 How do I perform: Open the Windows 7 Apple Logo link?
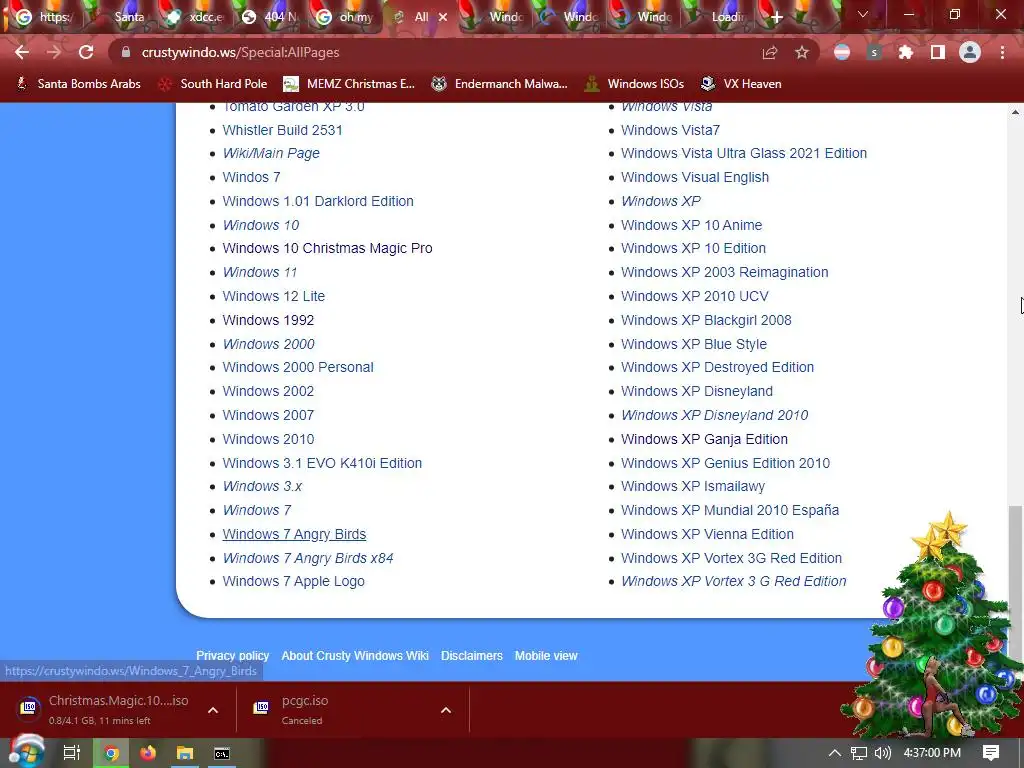293,581
